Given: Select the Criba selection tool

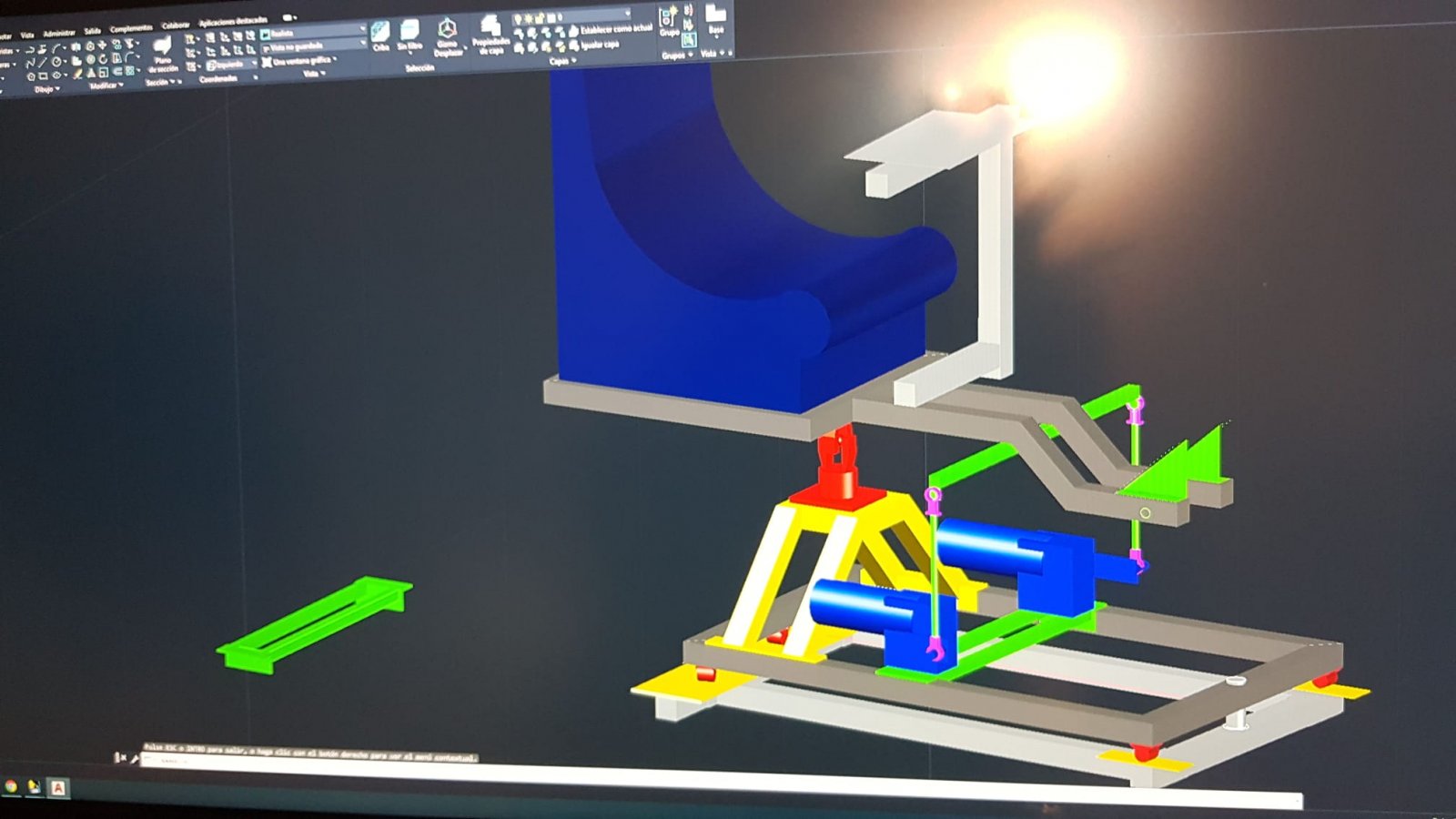Looking at the screenshot, I should click(380, 36).
